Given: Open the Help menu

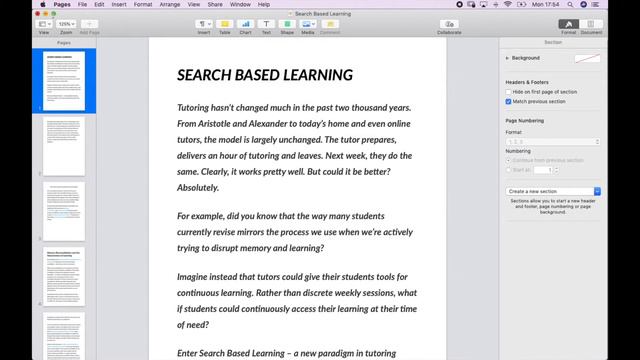Looking at the screenshot, I should pyautogui.click(x=264, y=4).
